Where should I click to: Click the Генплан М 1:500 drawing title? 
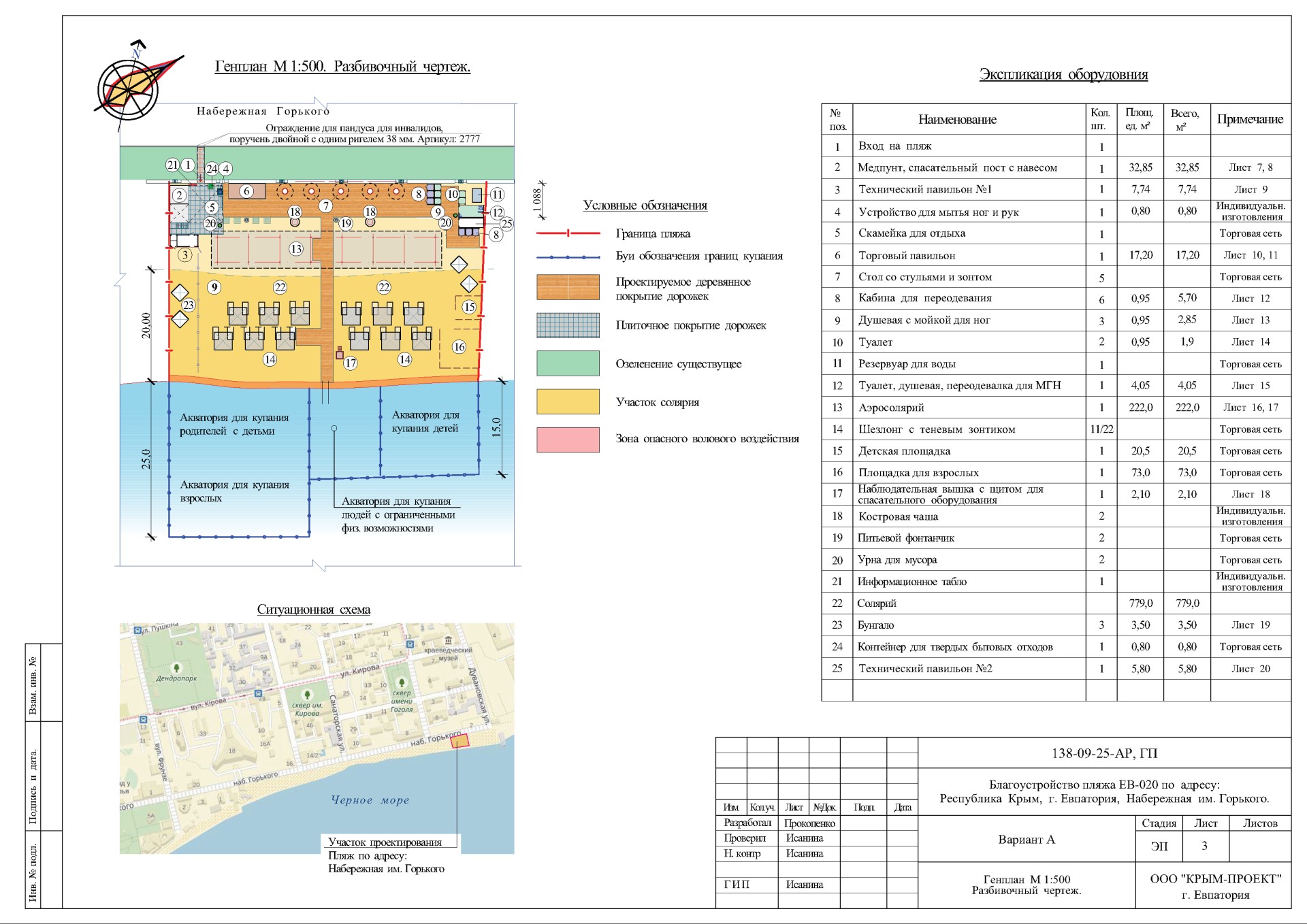(x=342, y=67)
